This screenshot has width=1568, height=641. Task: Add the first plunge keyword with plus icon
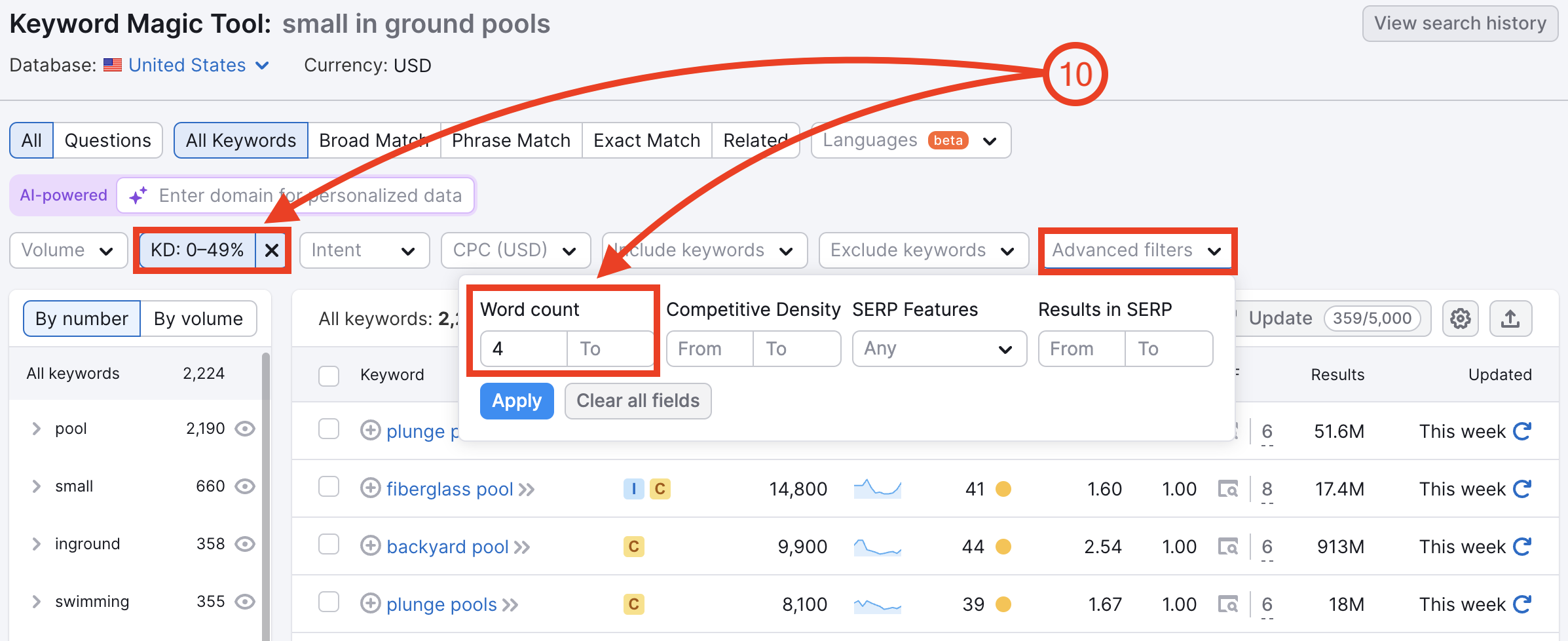[x=371, y=431]
